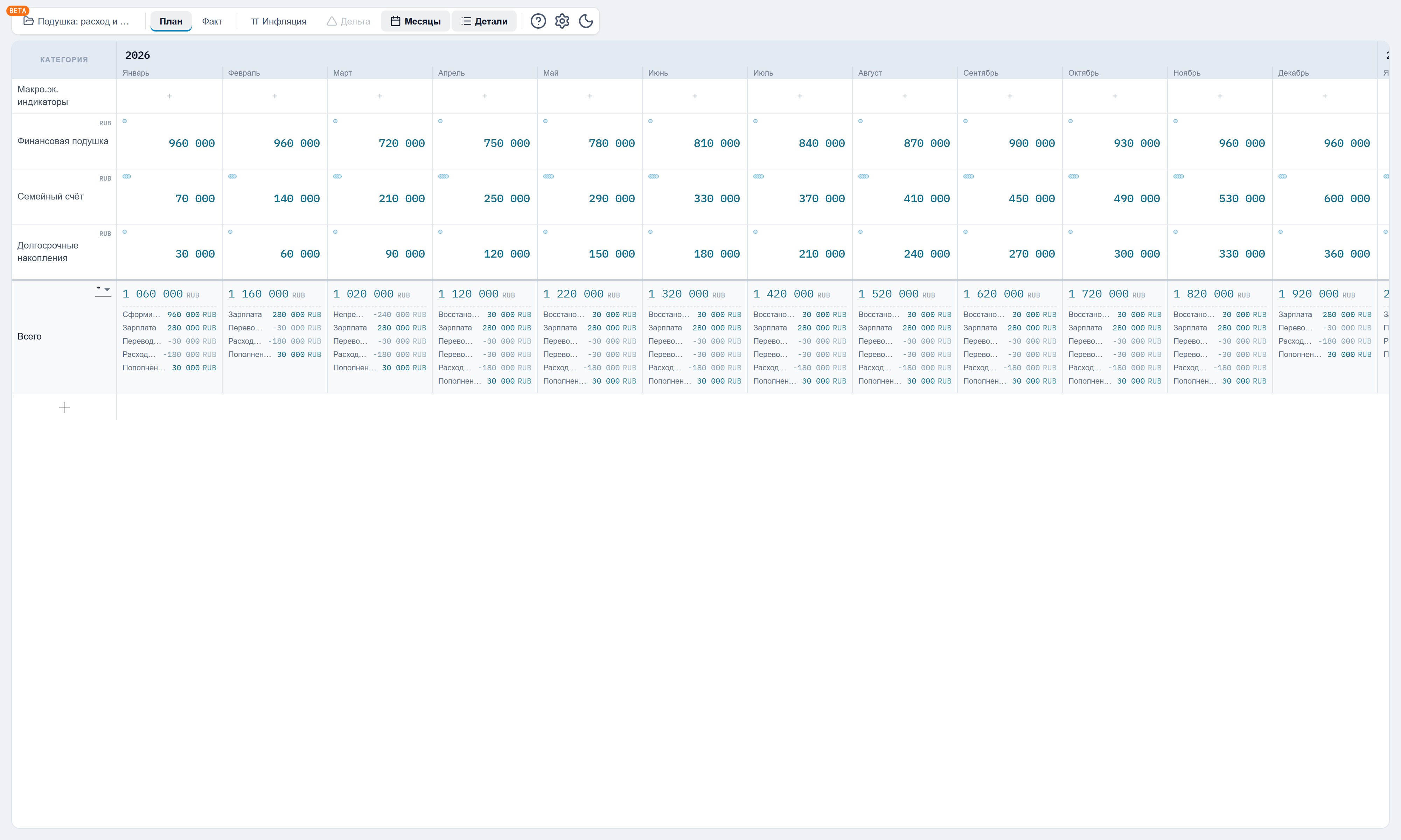The height and width of the screenshot is (840, 1401).
Task: Click Долгосрочные накопления Январь value 30 000
Action: [x=195, y=254]
